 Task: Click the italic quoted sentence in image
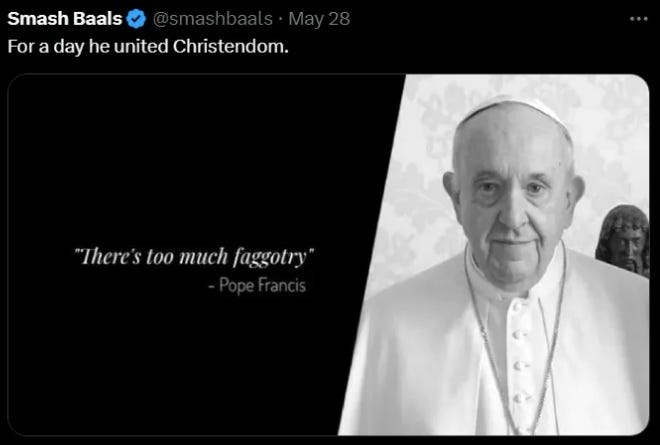click(x=194, y=256)
